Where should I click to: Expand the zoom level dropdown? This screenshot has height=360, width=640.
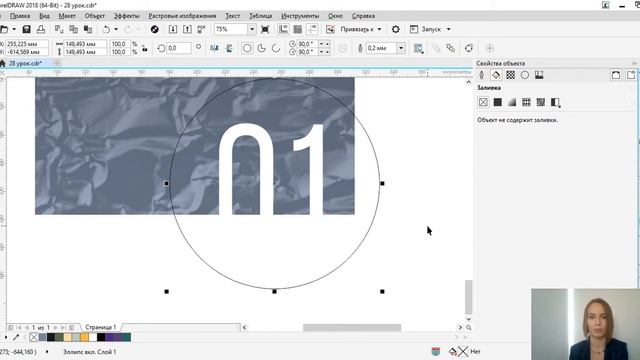252,29
